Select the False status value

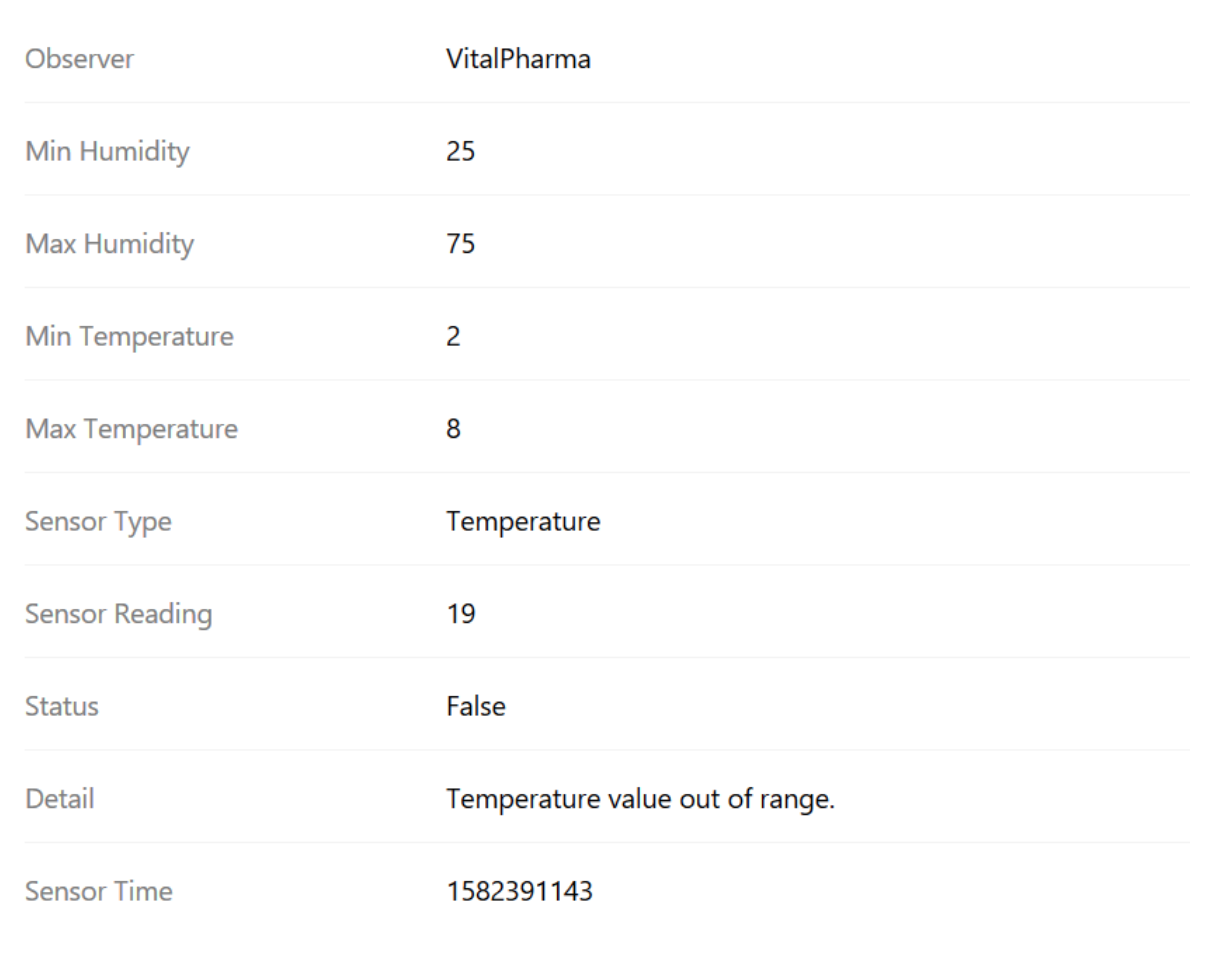[x=476, y=707]
